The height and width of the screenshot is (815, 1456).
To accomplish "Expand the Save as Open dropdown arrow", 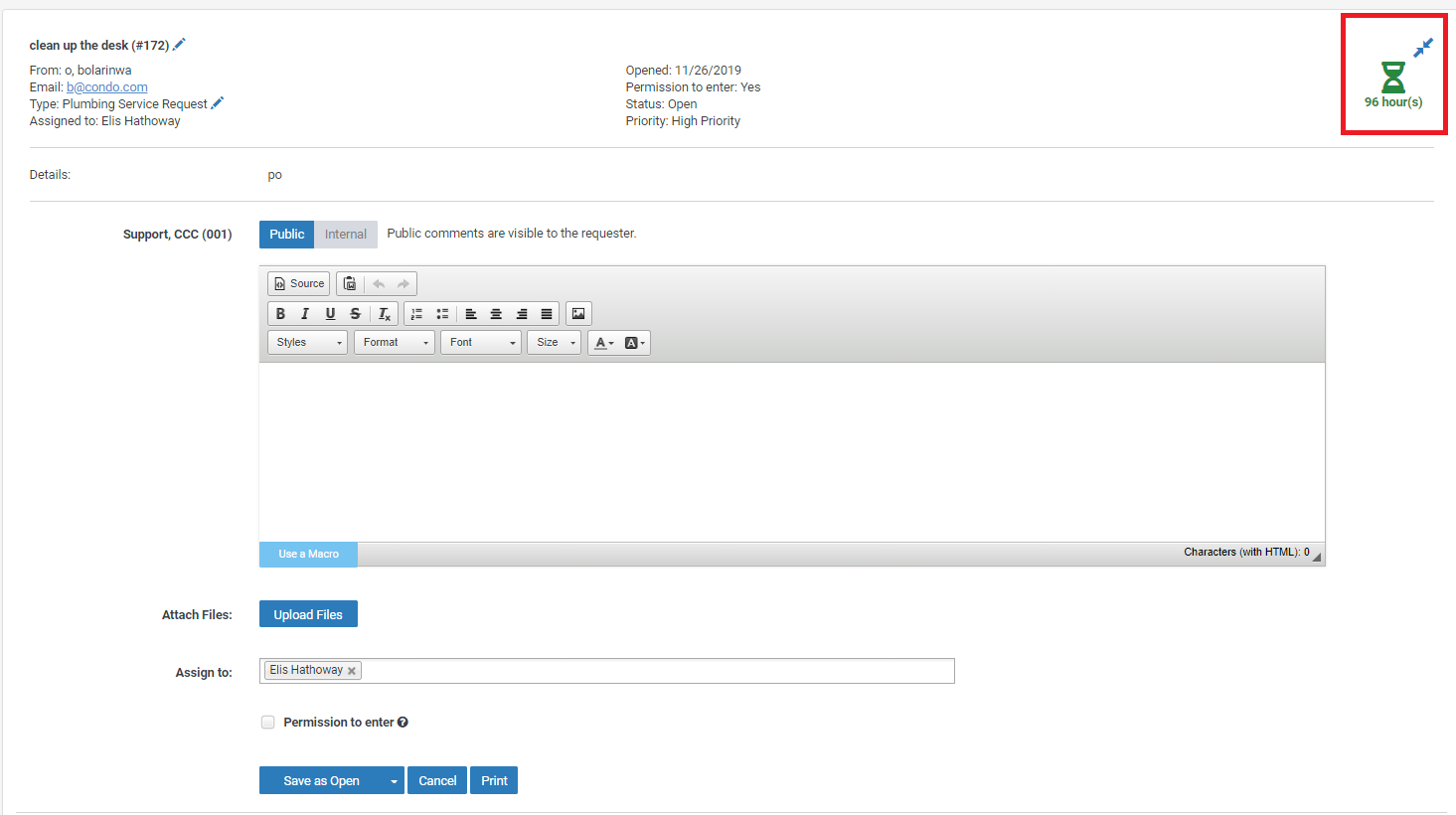I will pyautogui.click(x=394, y=780).
